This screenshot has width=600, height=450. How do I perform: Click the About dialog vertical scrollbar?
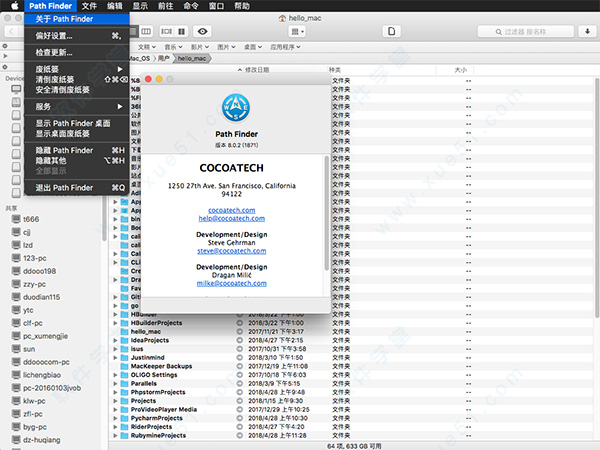326,213
